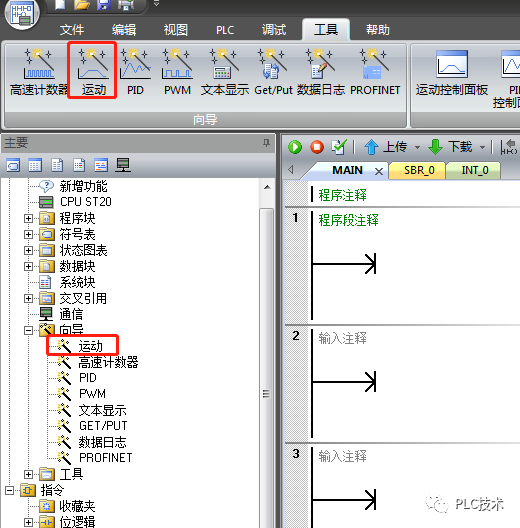Collapse the 向导 tree node
520x528 pixels.
tap(28, 330)
